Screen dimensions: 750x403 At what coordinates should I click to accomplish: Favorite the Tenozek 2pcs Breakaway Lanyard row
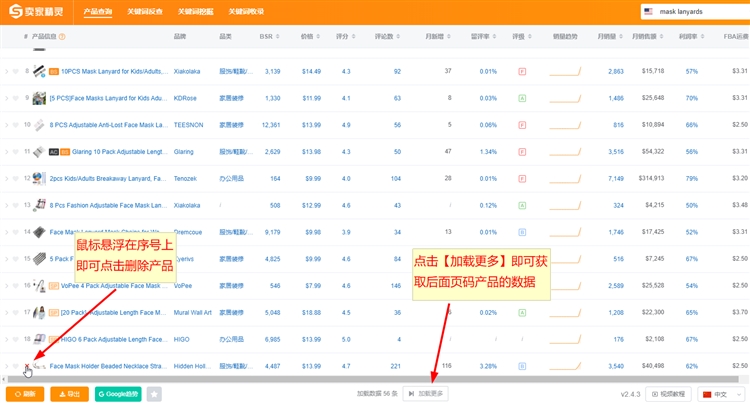15,179
